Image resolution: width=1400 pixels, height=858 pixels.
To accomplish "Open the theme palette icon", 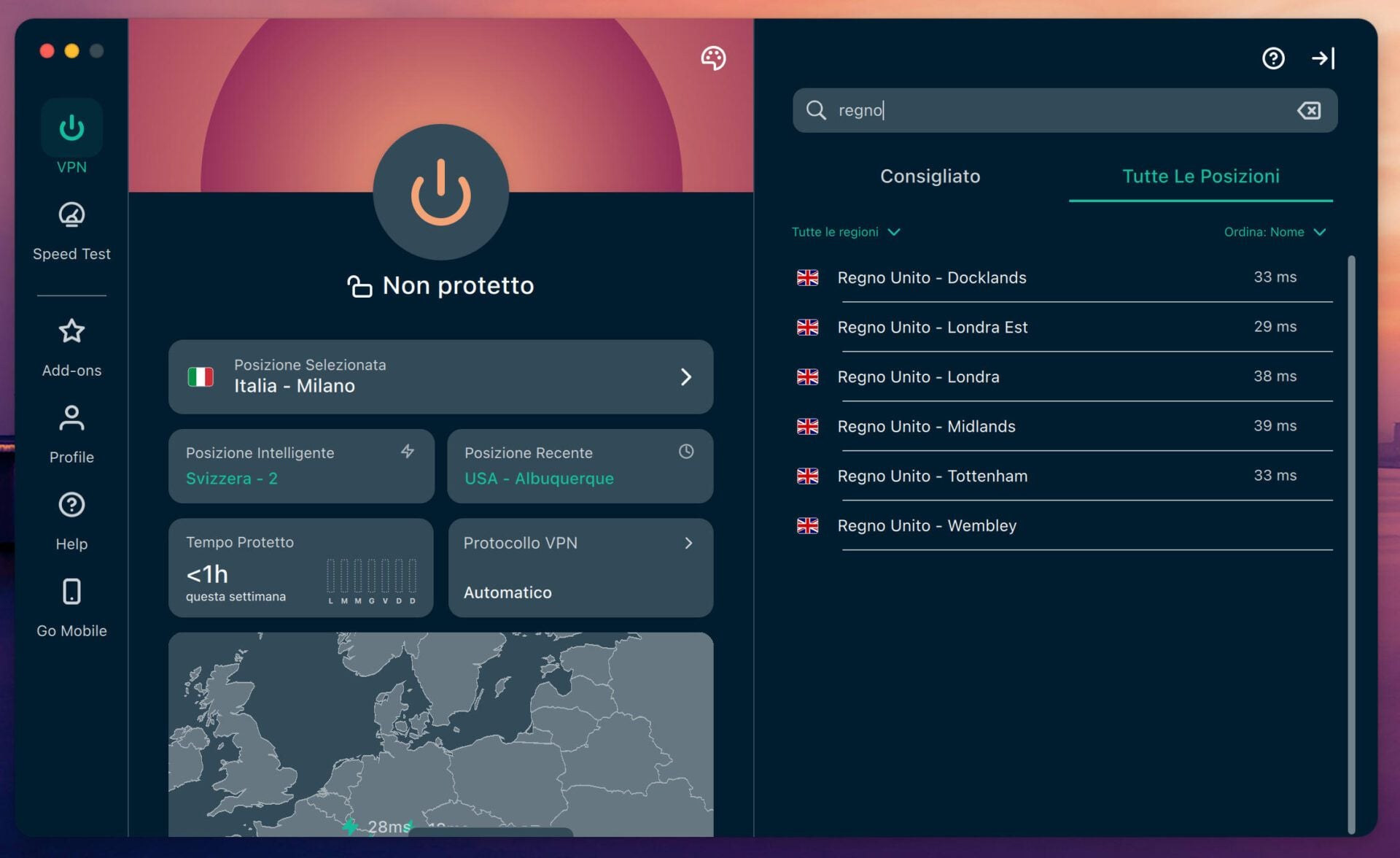I will (713, 58).
